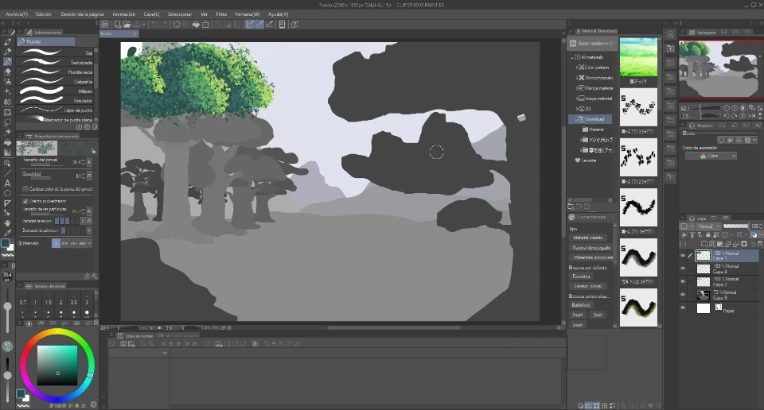Click the Fill paint-bucket icon in command bar
Image resolution: width=764 pixels, height=410 pixels.
click(x=196, y=24)
